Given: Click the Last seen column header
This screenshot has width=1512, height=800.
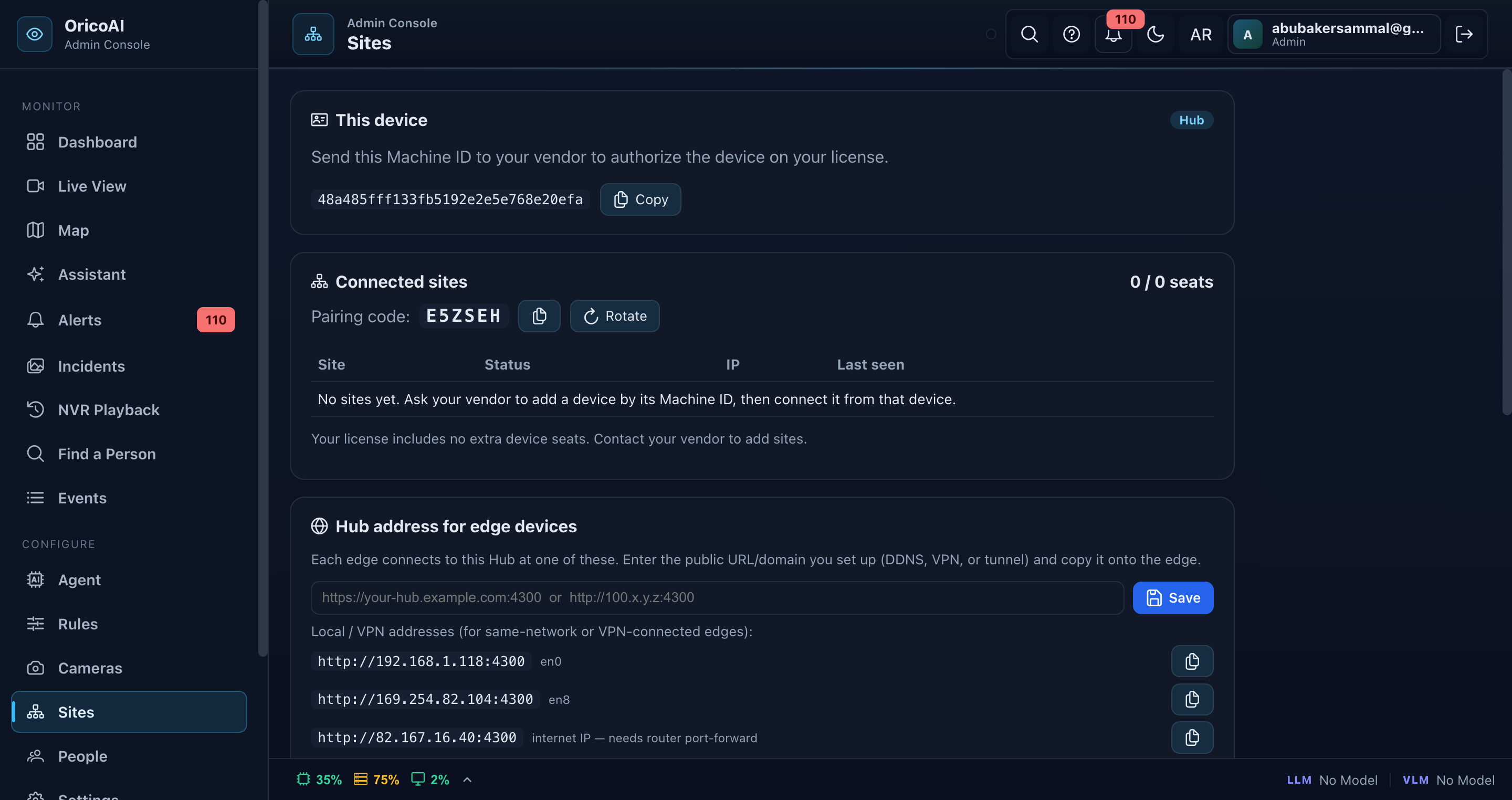Looking at the screenshot, I should 870,364.
